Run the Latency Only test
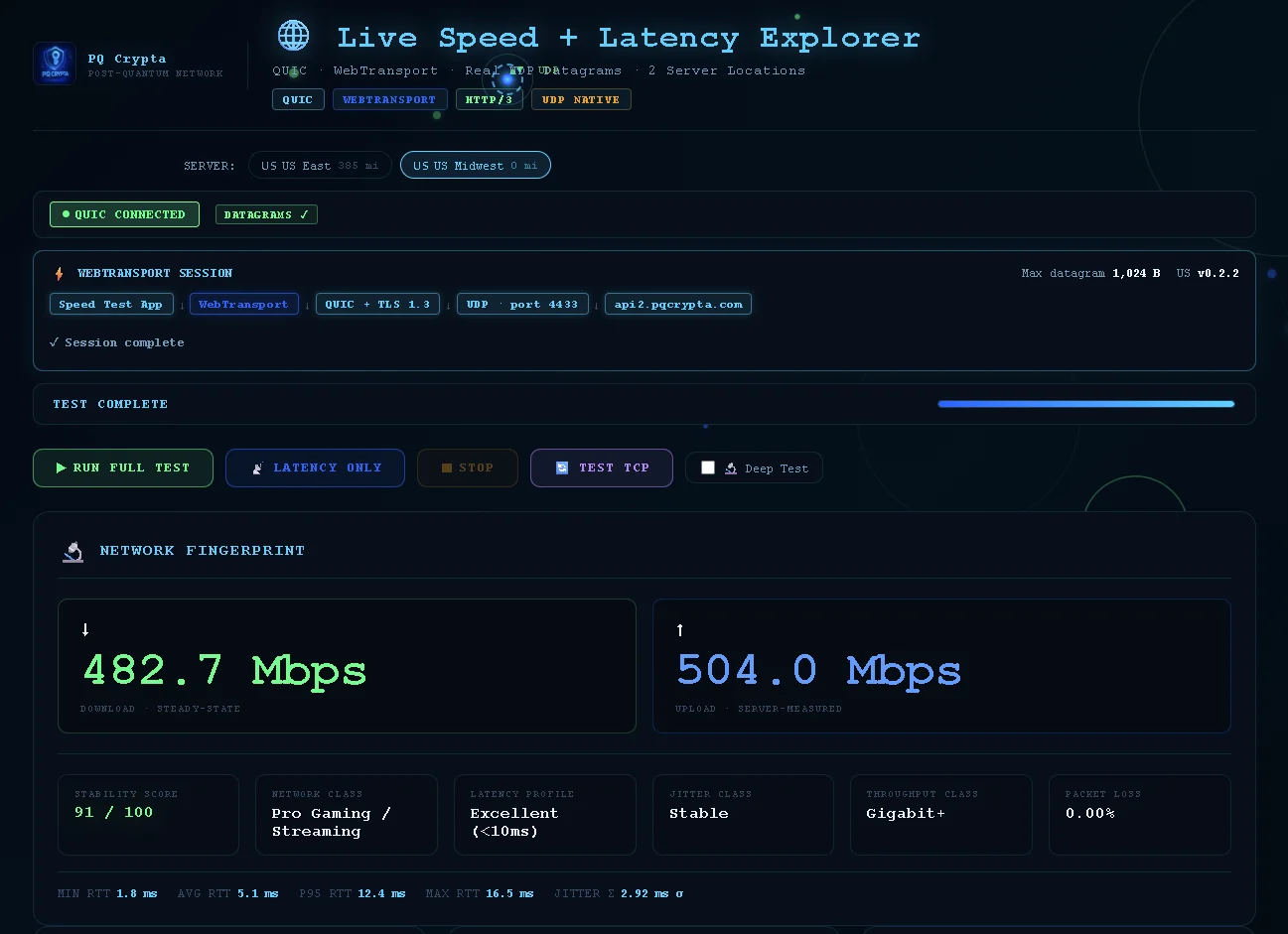1288x934 pixels. [315, 467]
